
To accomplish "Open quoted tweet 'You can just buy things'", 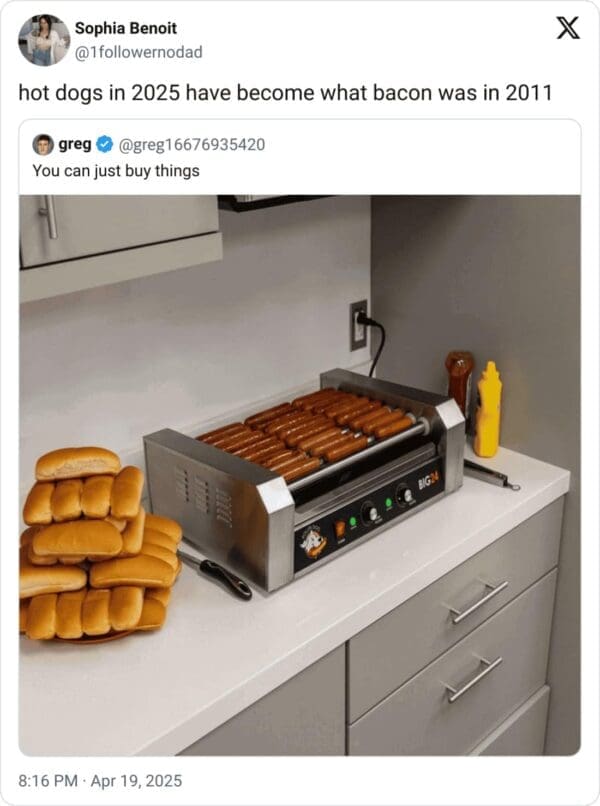I will (116, 170).
